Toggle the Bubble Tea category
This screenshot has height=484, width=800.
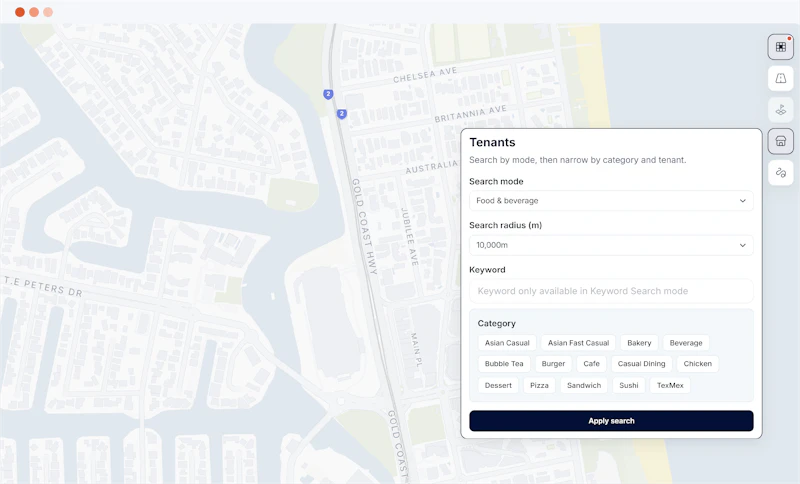[x=504, y=364]
